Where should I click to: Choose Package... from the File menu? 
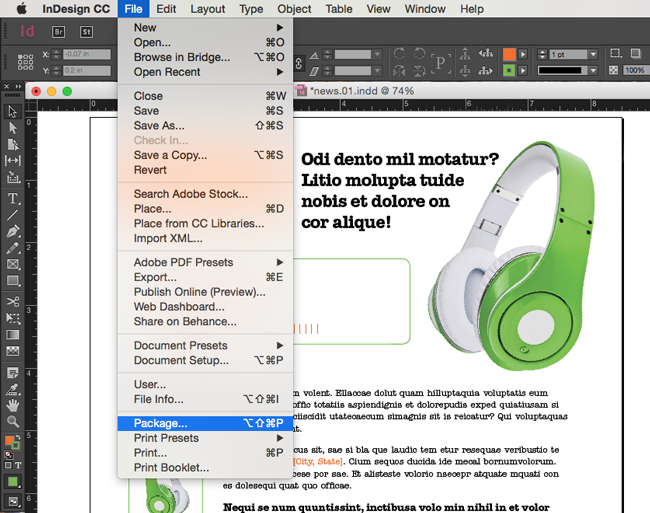[x=205, y=423]
